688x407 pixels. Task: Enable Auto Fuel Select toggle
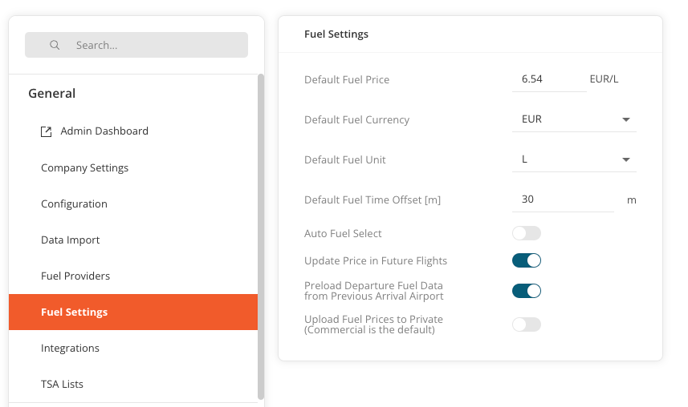(x=526, y=233)
